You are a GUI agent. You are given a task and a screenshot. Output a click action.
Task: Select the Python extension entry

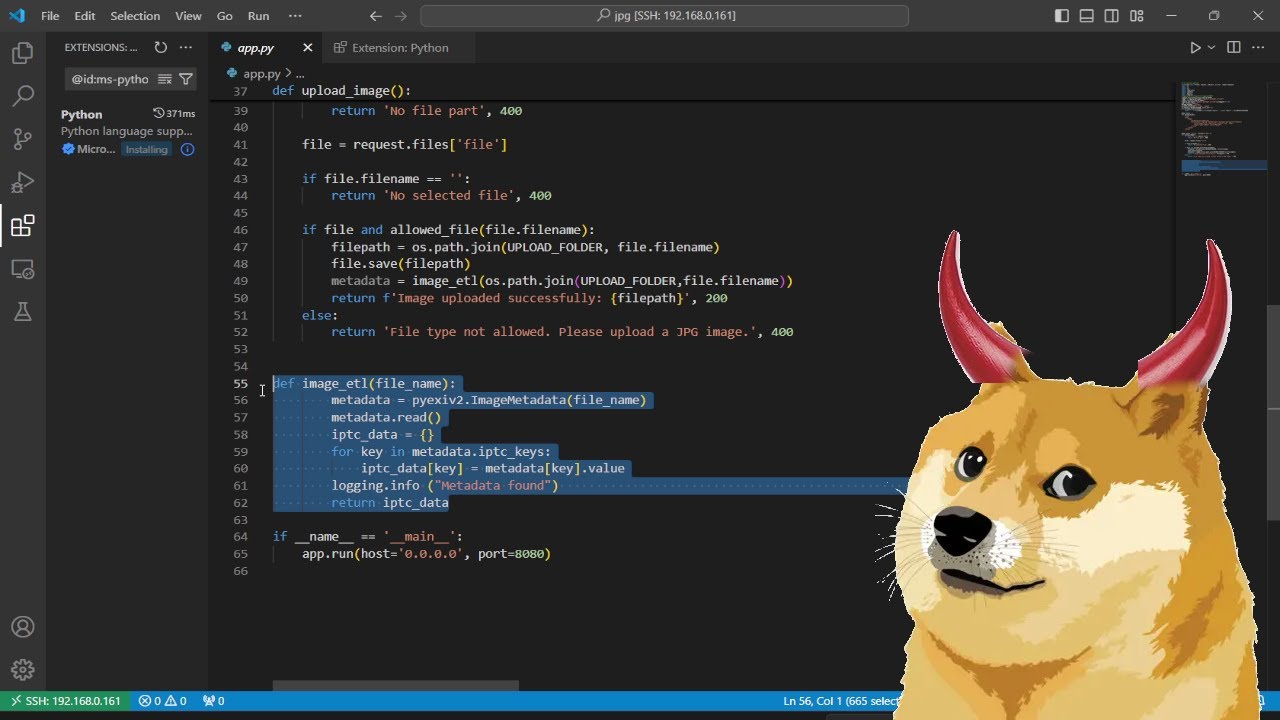[x=128, y=131]
